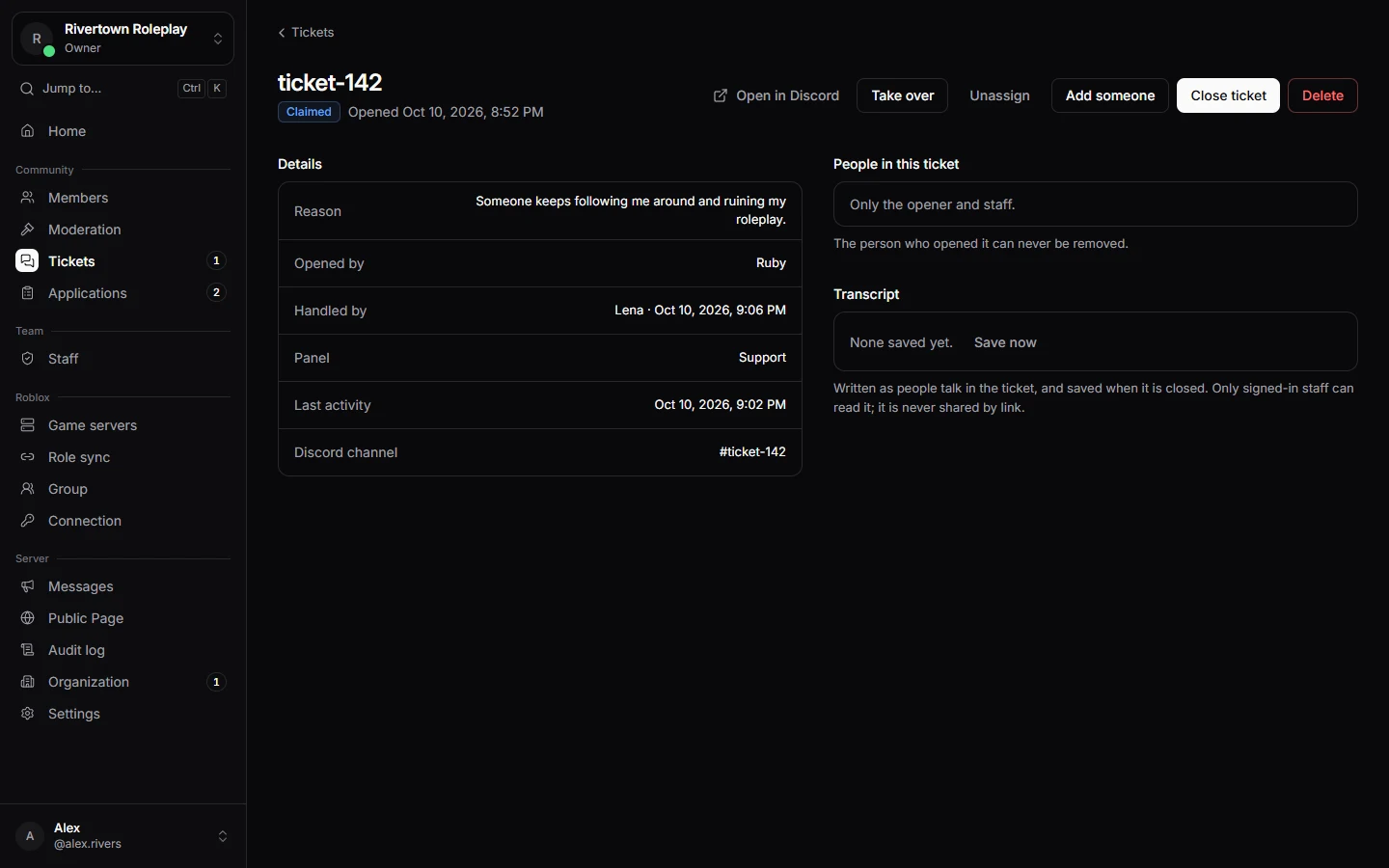
Task: Click Save now for the transcript
Action: click(1005, 342)
